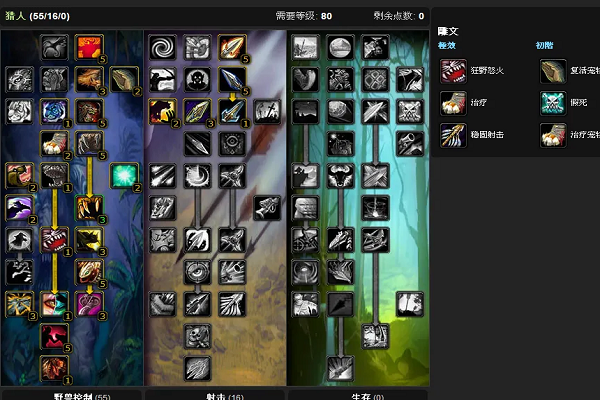Image resolution: width=600 pixels, height=400 pixels.
Task: Click gray Readiness talent in Marksmanship tree
Action: [x=197, y=176]
